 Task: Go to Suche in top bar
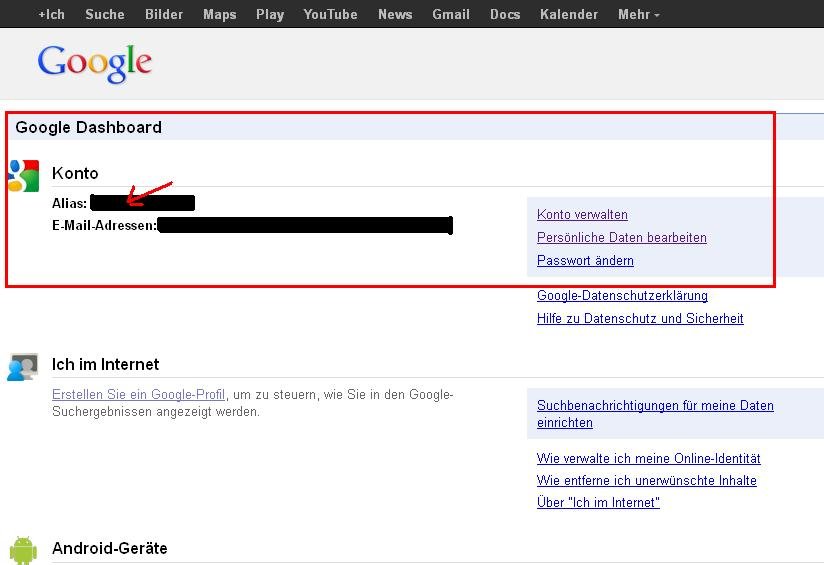(105, 14)
